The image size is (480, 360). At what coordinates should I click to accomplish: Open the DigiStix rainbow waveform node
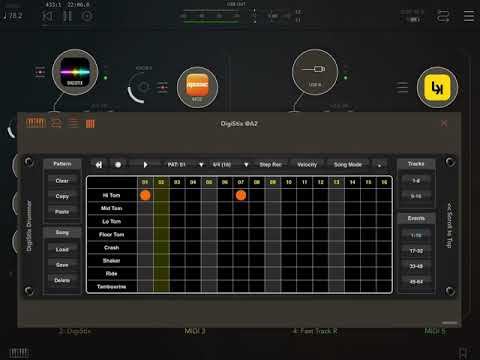pos(75,72)
